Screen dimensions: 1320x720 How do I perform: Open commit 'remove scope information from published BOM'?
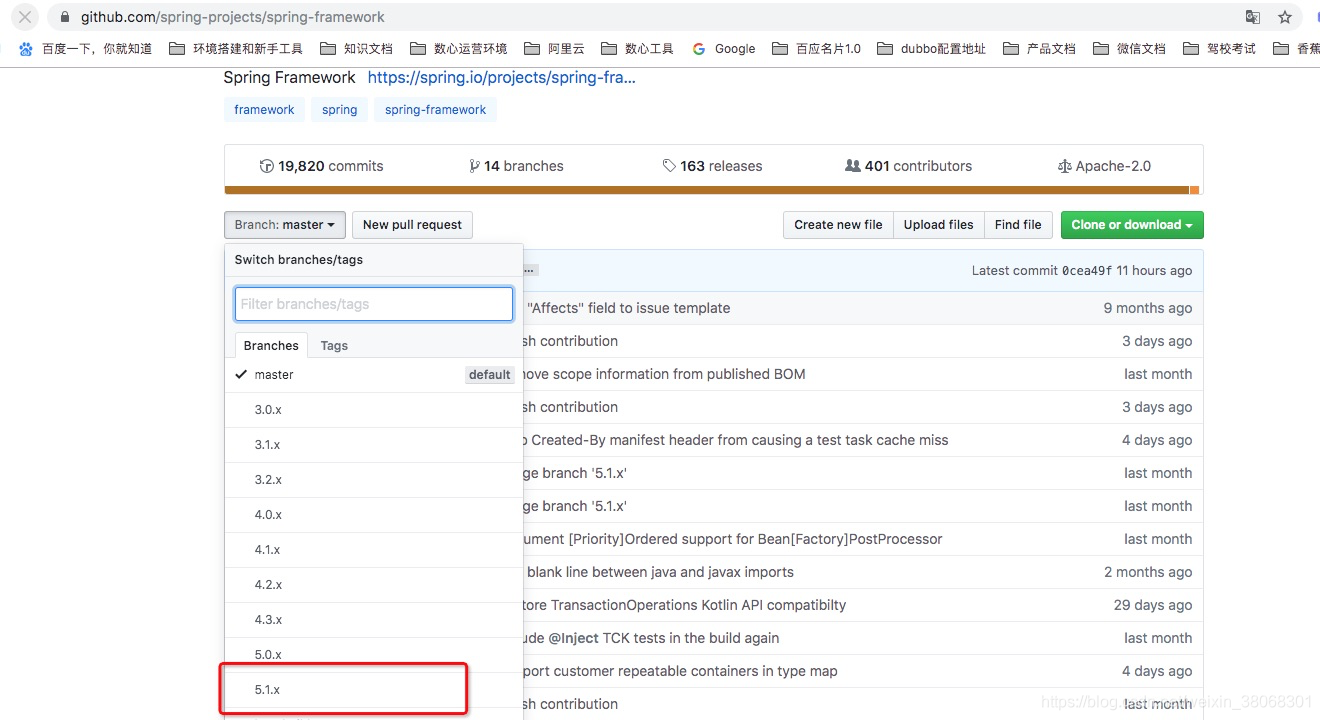coord(664,374)
